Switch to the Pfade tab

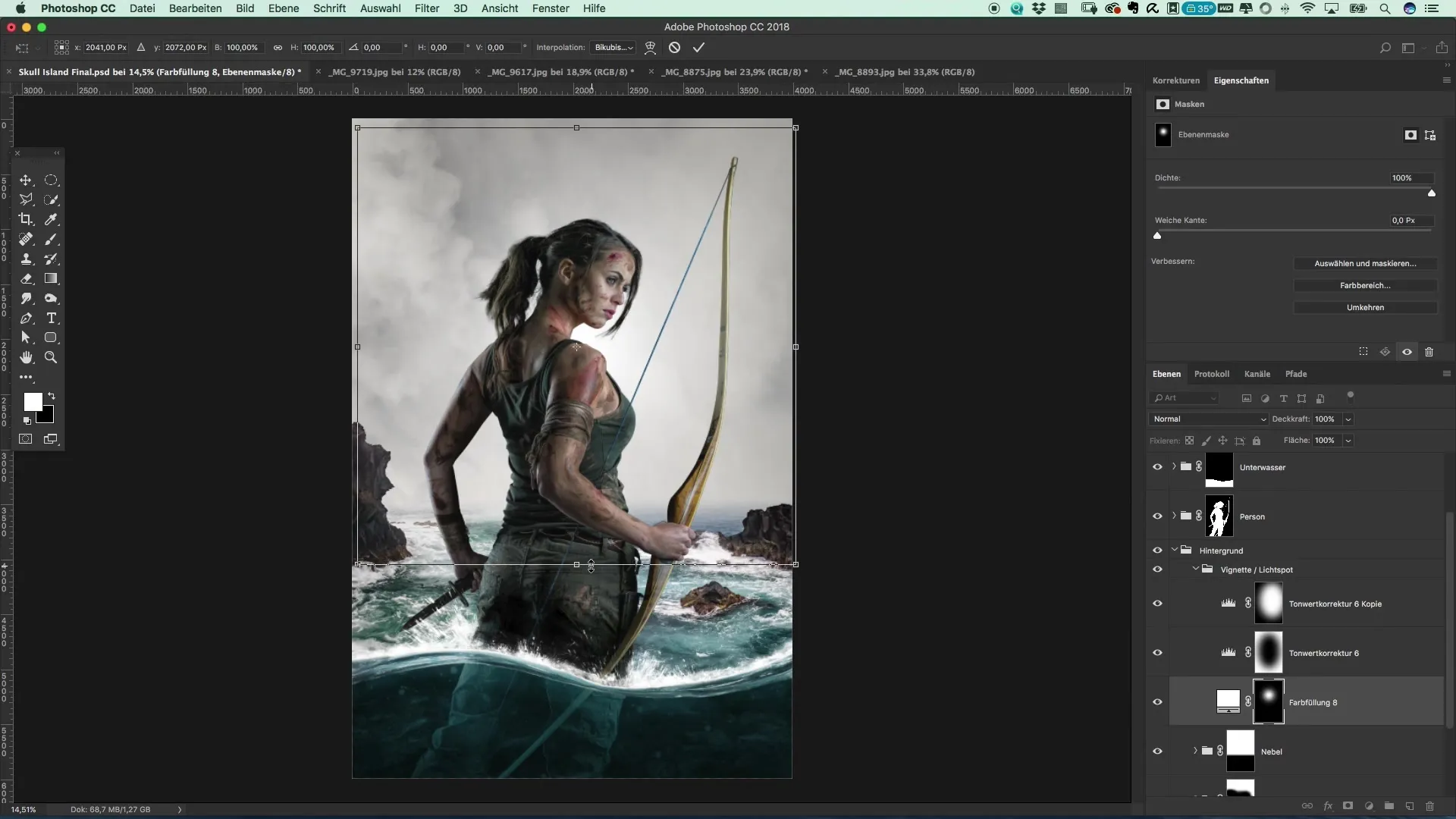click(x=1296, y=374)
